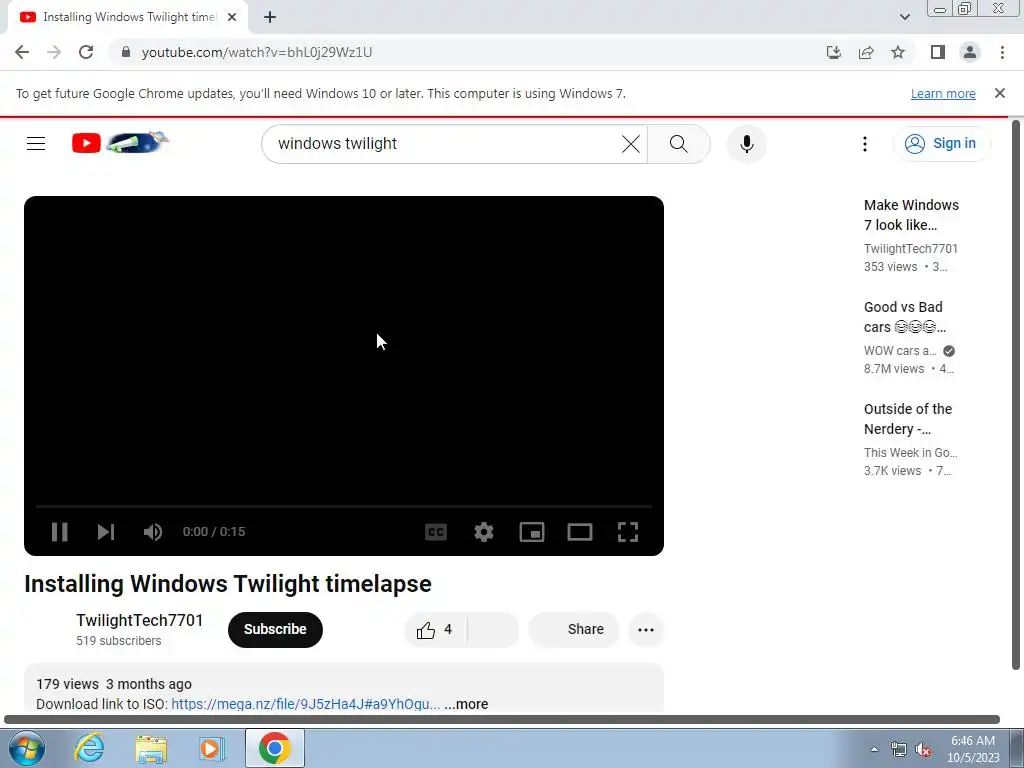Open a new tab
1024x768 pixels.
(x=270, y=17)
